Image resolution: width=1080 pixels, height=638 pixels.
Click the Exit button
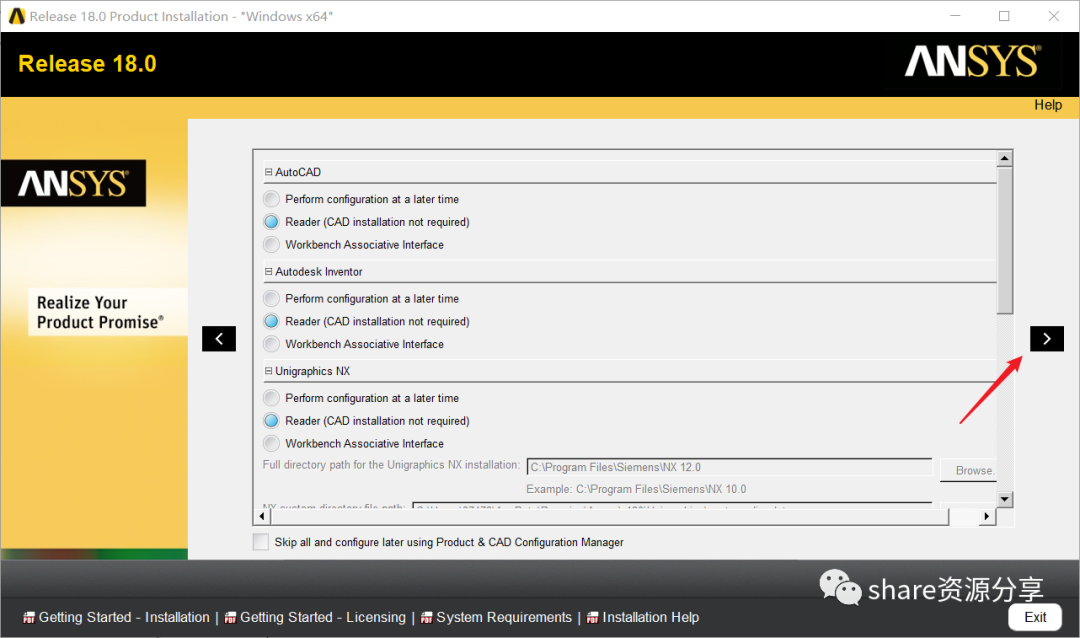(x=1035, y=617)
